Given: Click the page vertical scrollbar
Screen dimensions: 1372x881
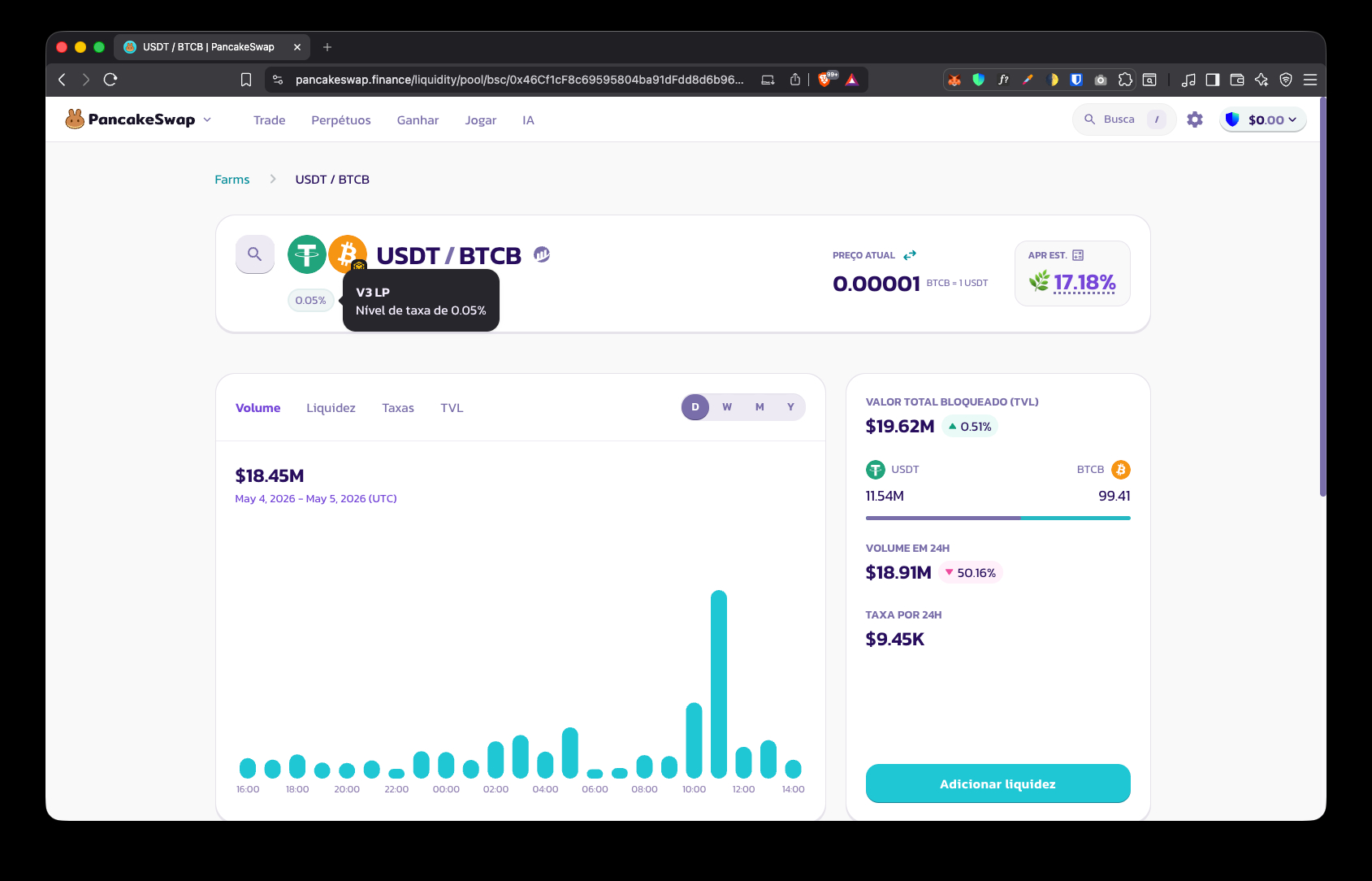Looking at the screenshot, I should [x=1322, y=297].
